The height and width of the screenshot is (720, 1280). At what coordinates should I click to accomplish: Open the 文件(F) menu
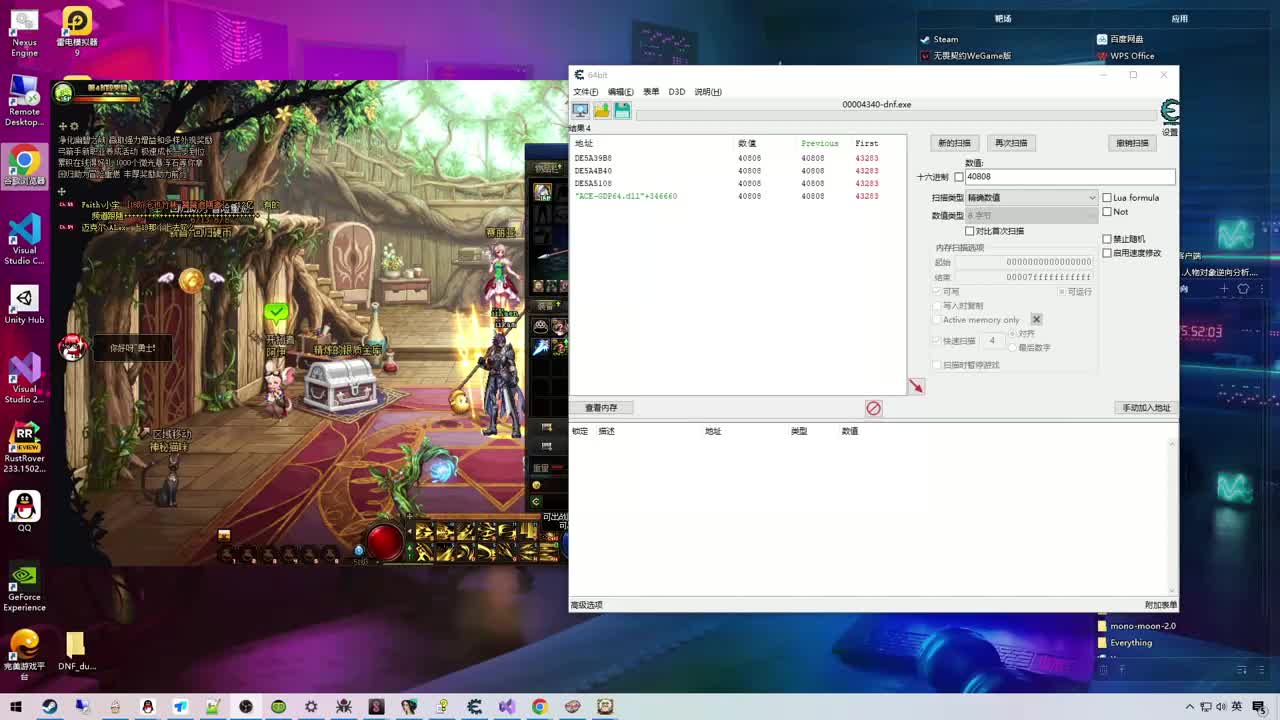coord(585,92)
